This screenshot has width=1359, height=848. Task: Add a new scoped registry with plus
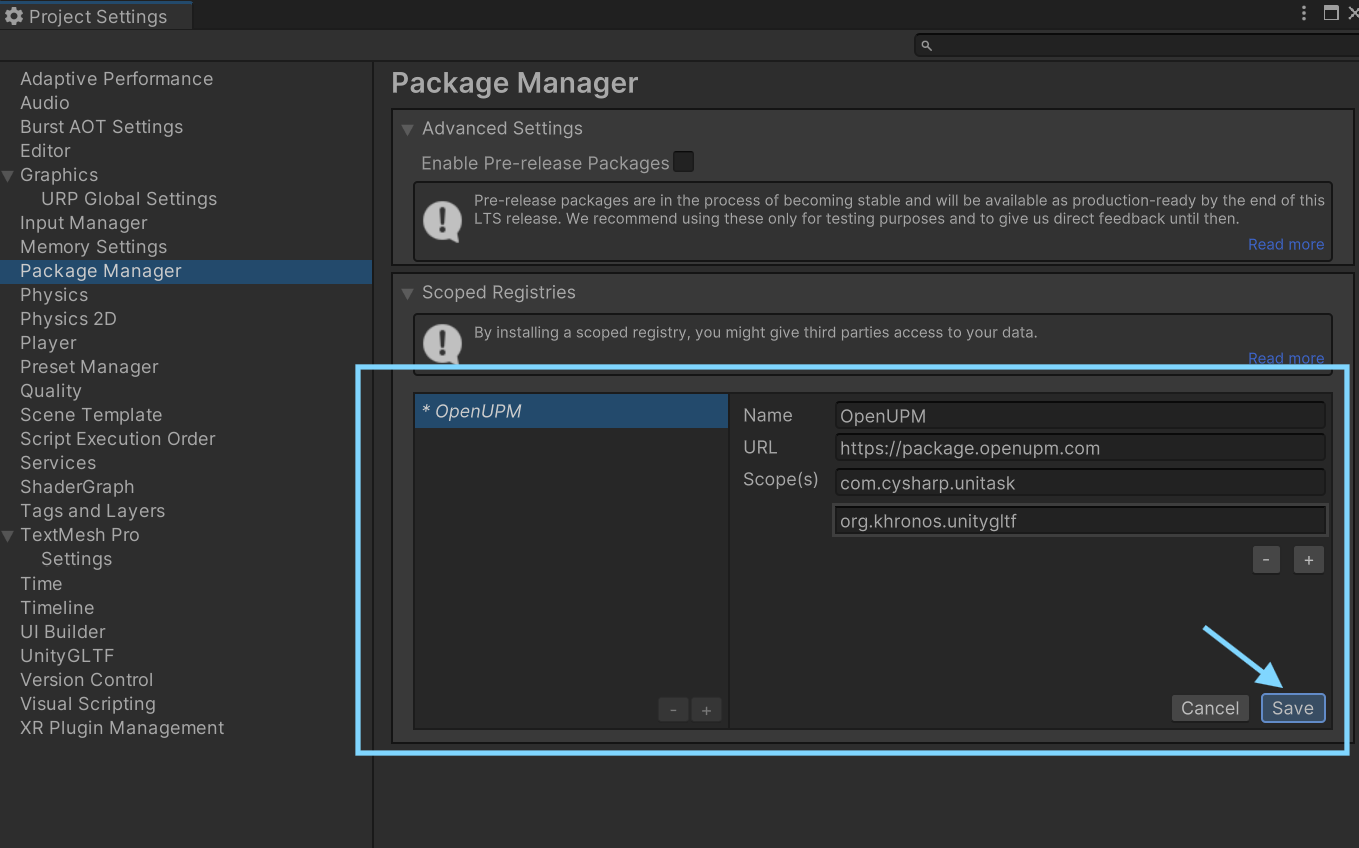coord(706,710)
